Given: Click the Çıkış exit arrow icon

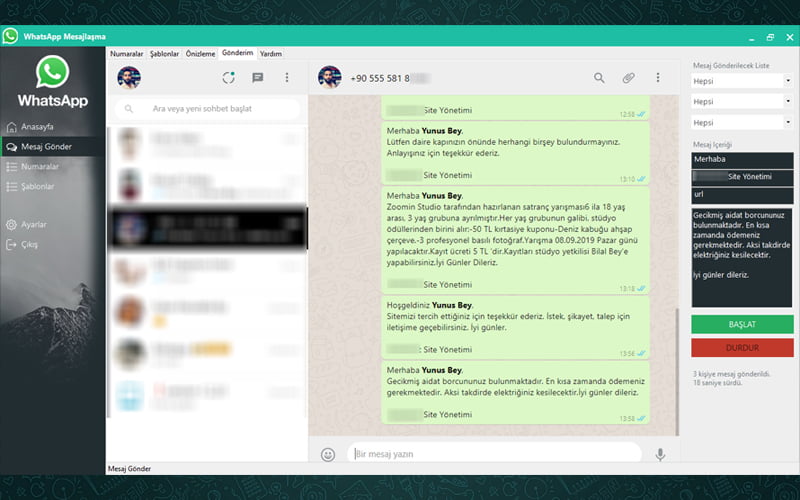Looking at the screenshot, I should coord(11,244).
